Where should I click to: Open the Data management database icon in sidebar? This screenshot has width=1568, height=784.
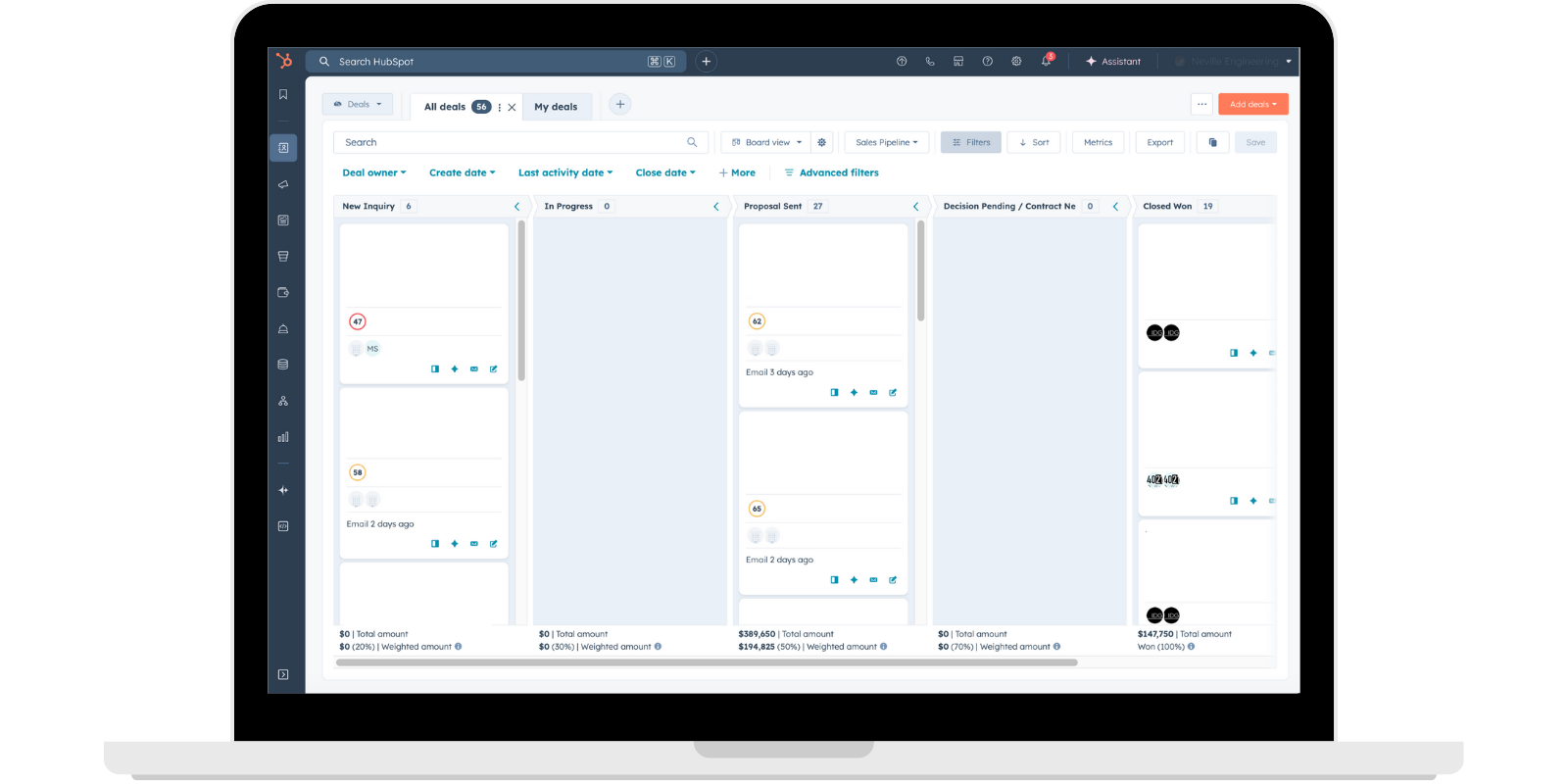pyautogui.click(x=283, y=365)
